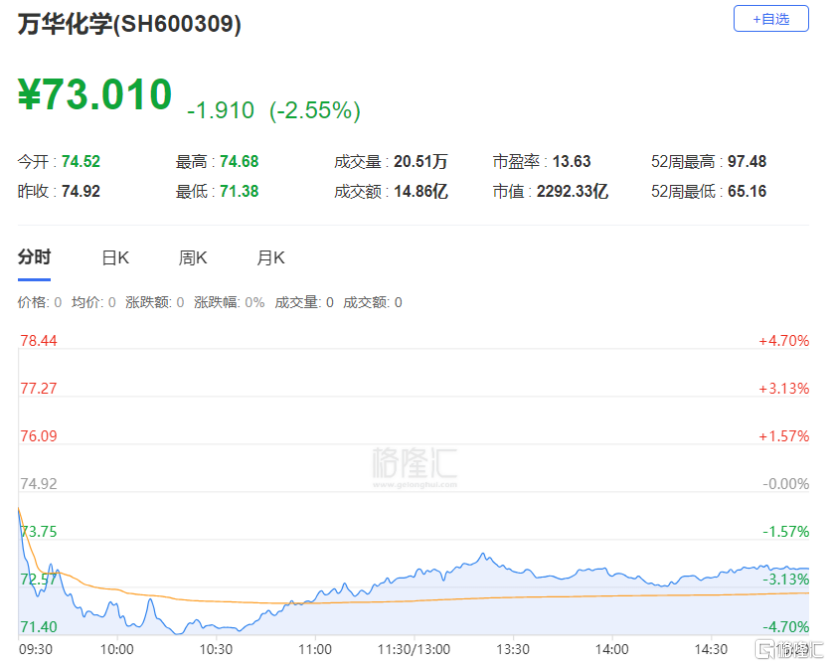Click the 74.92 baseline axis label
Screen dimensions: 830x666
point(39,484)
